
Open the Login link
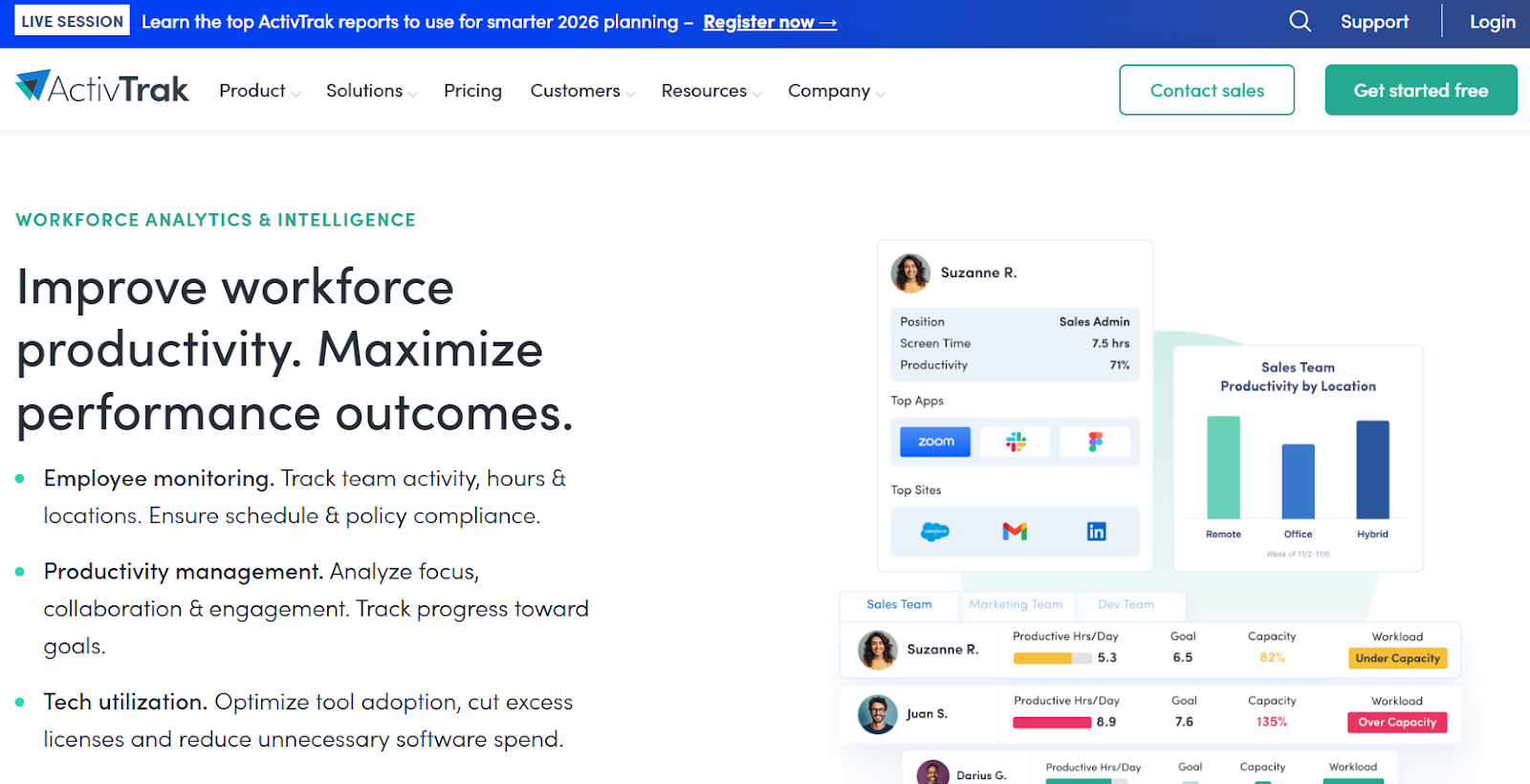1493,22
